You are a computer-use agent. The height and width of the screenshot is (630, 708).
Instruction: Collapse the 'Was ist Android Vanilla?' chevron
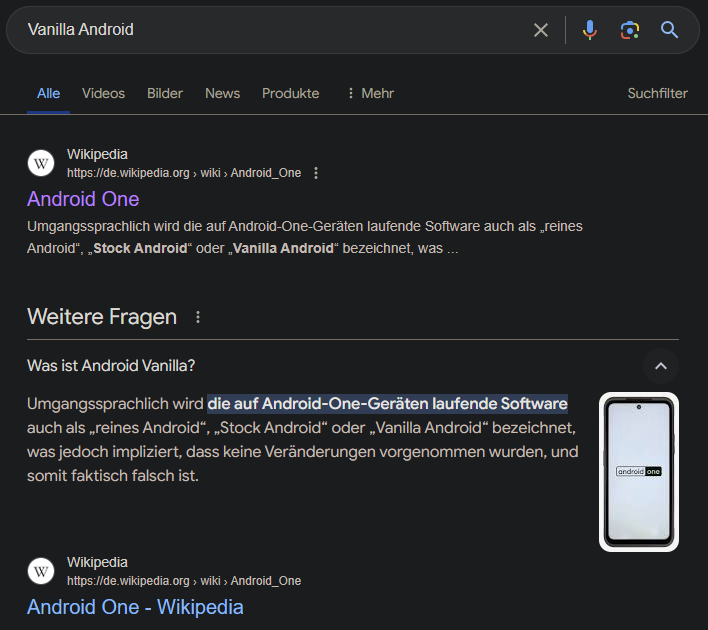click(660, 366)
